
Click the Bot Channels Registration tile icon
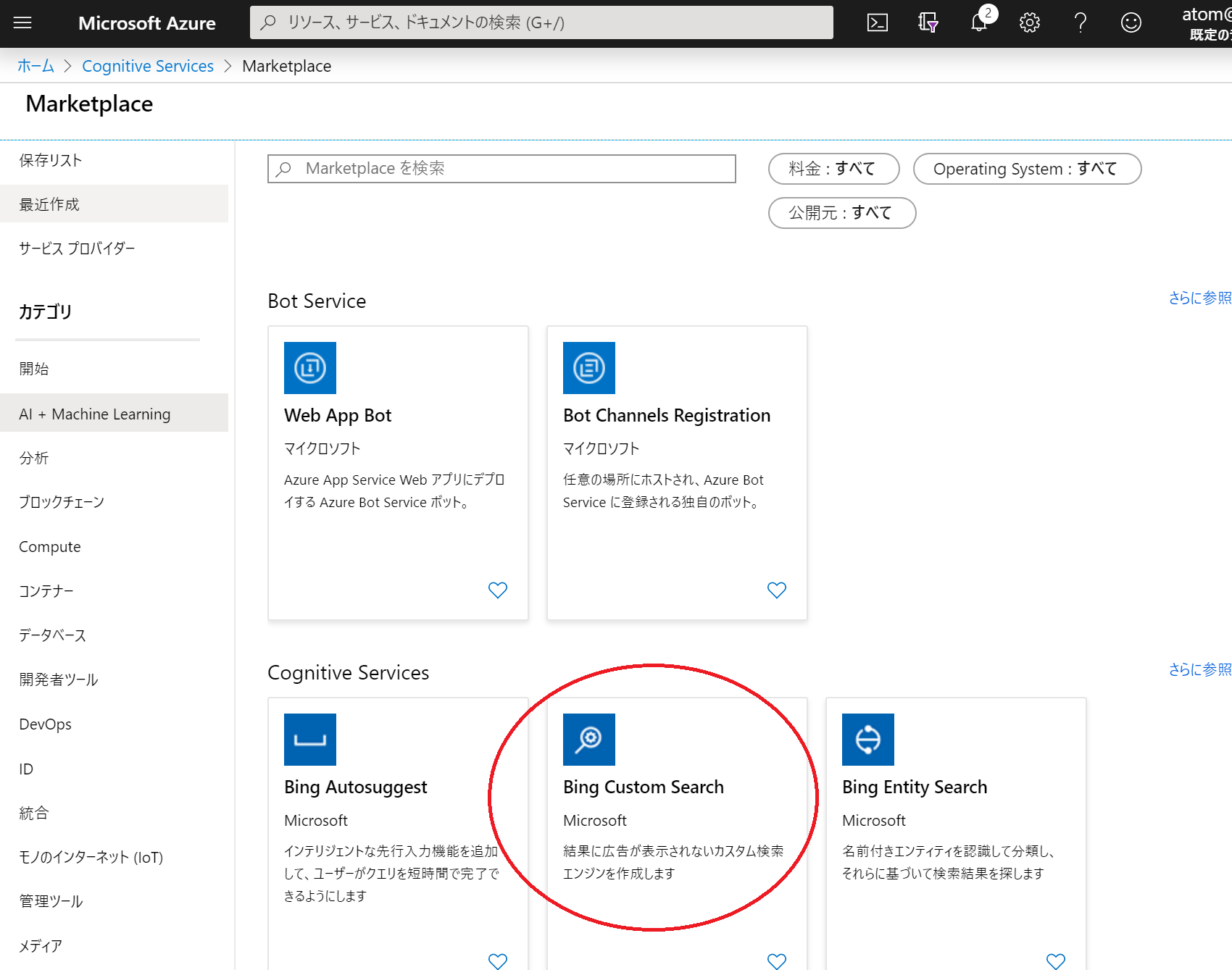point(588,368)
